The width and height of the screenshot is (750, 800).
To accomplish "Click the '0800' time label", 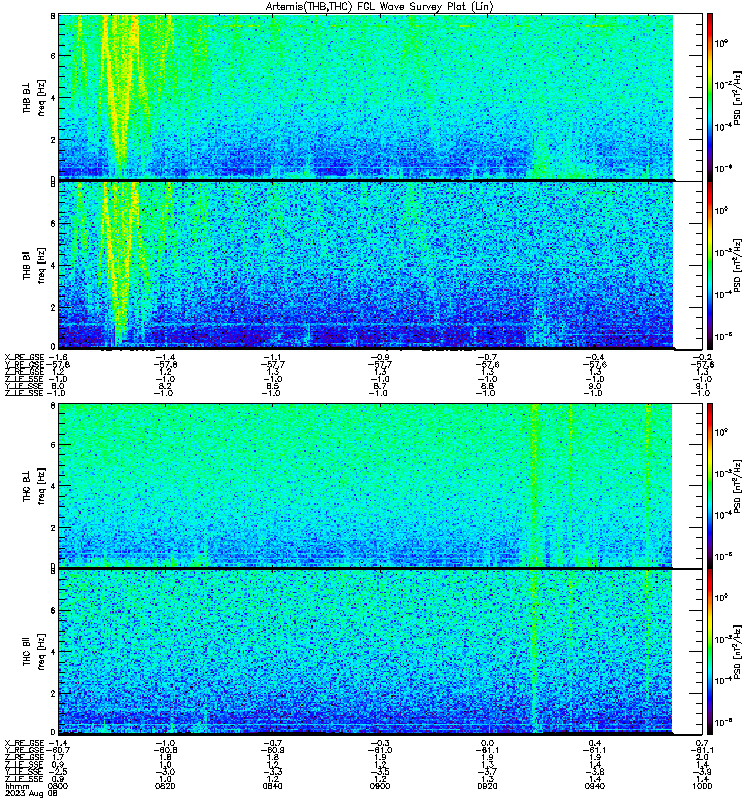I will (58, 786).
